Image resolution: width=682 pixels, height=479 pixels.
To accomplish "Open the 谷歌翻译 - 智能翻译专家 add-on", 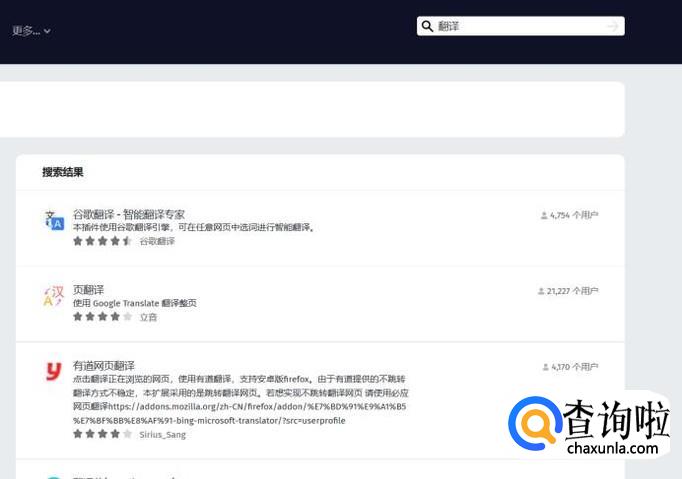I will tap(129, 214).
